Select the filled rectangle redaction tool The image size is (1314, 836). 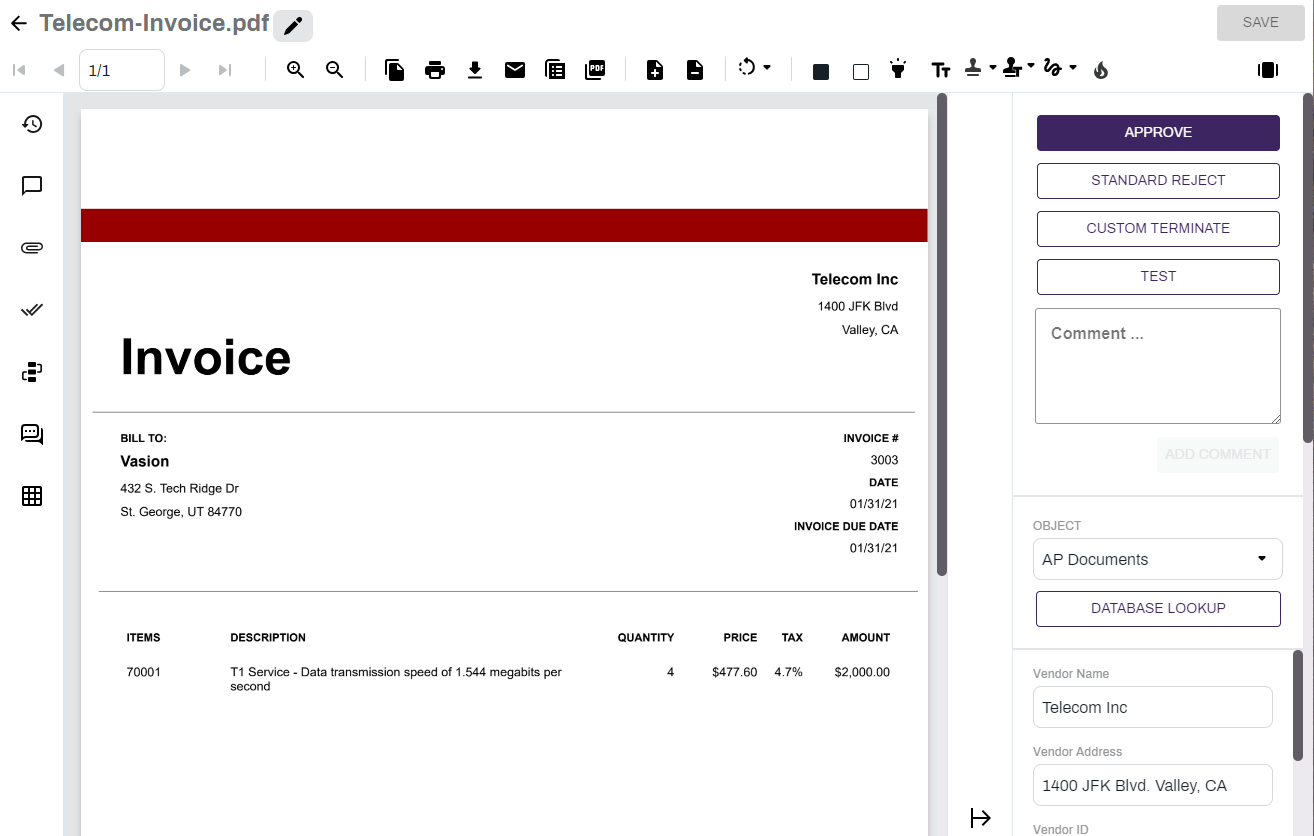pos(821,71)
